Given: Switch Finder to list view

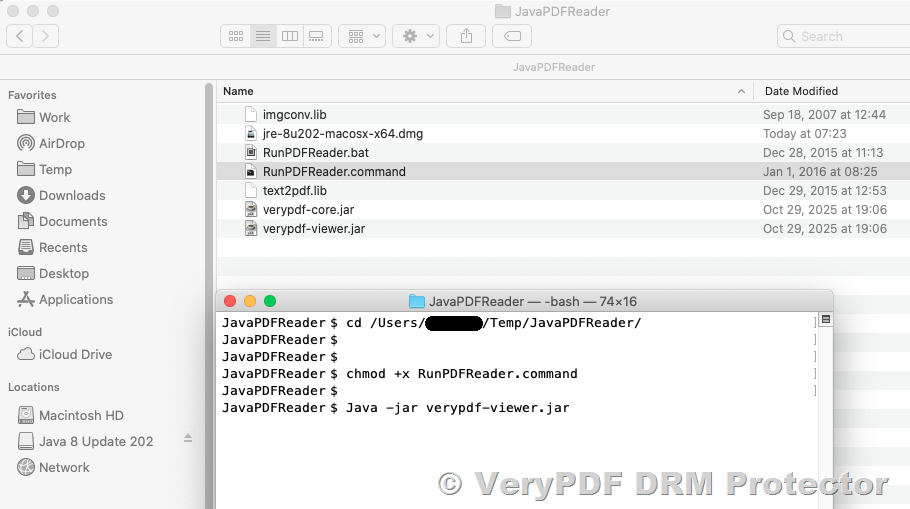Looking at the screenshot, I should [263, 36].
